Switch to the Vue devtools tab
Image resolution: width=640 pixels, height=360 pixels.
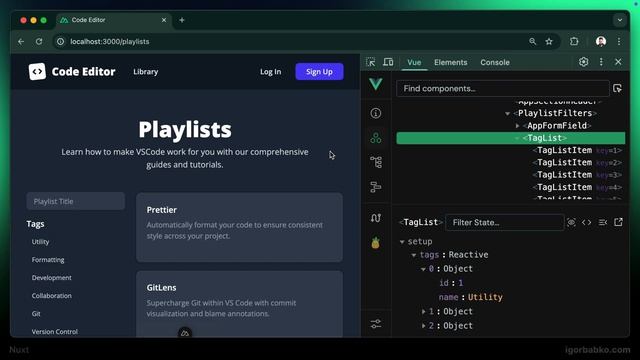[x=414, y=62]
